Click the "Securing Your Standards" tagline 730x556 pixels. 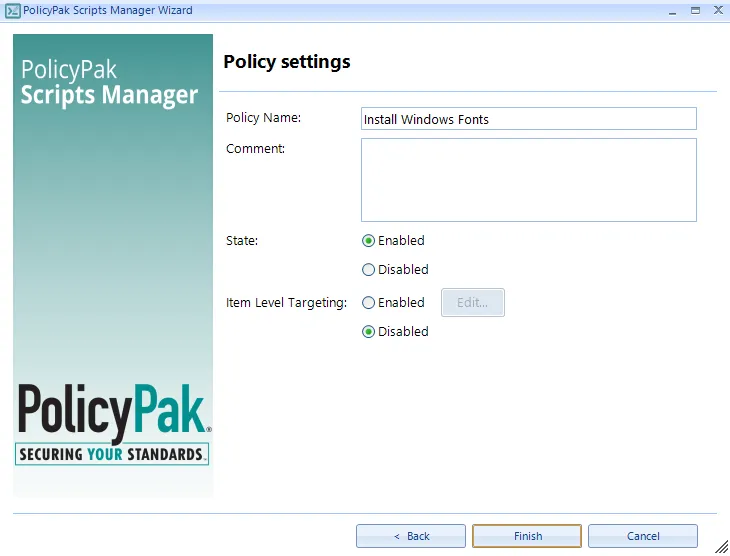(111, 455)
